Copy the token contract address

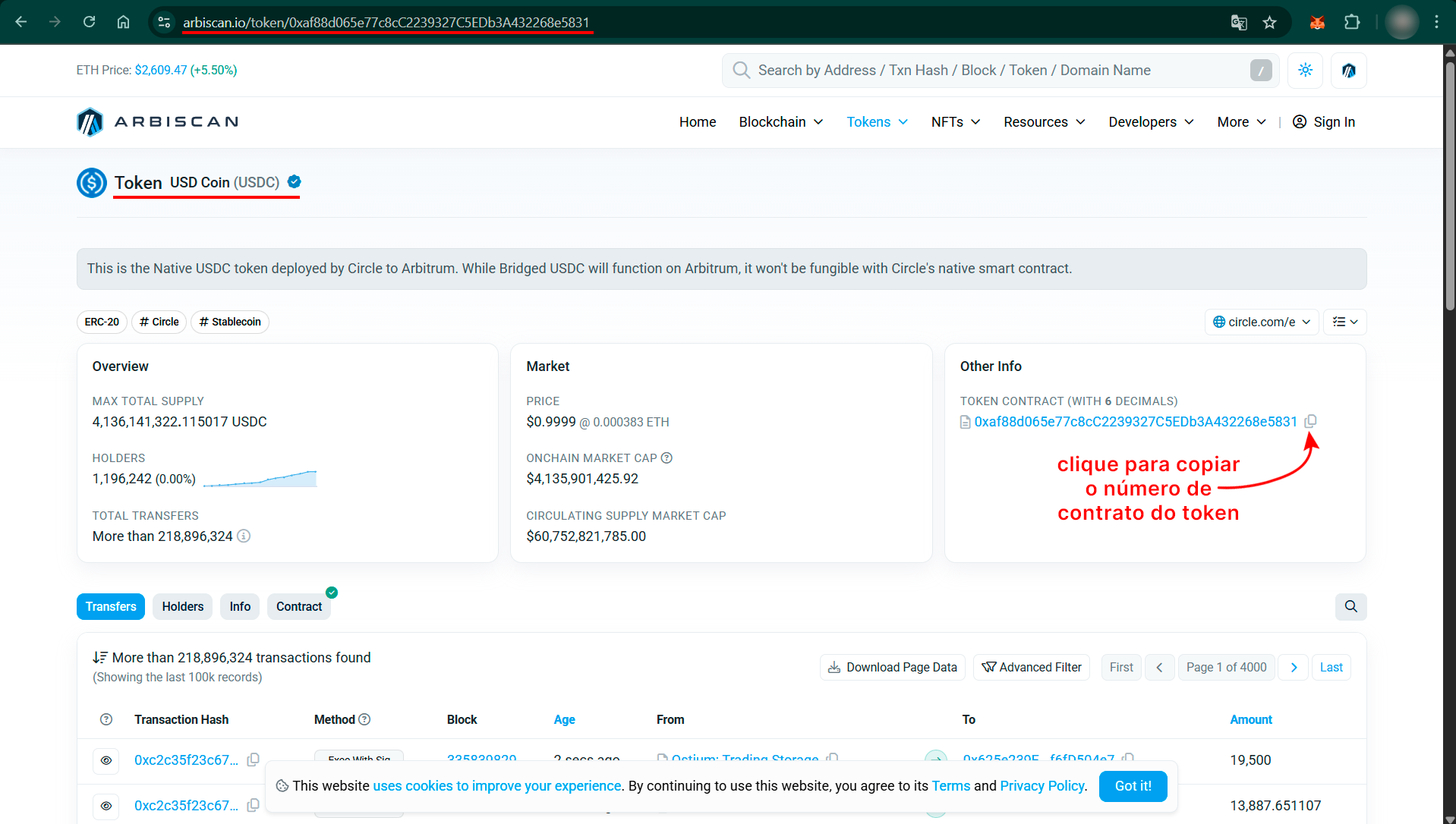pos(1310,421)
